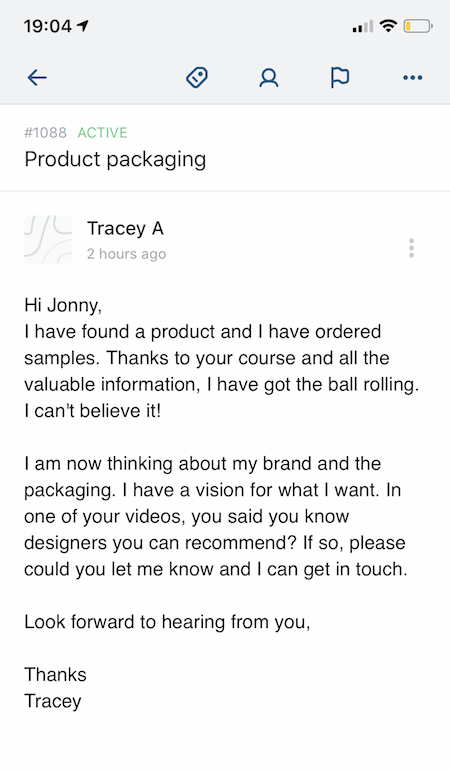Tap the location arrow beside the time
Screen dimensions: 450x771
click(x=83, y=26)
